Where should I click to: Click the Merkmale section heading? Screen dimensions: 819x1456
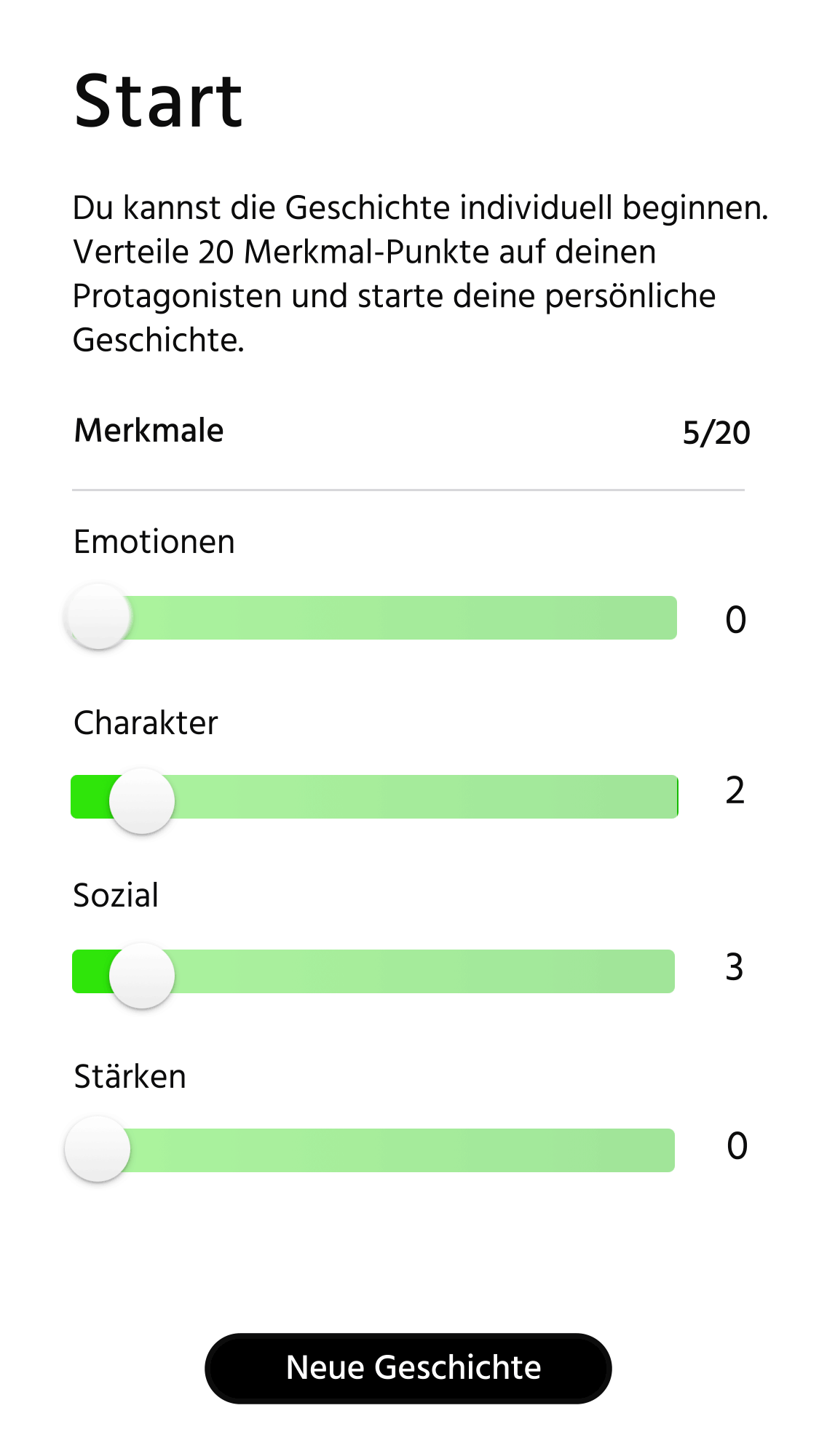[x=149, y=431]
